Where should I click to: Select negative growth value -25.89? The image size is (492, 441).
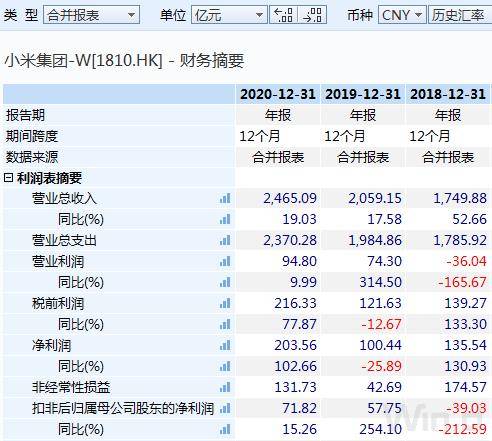[382, 366]
